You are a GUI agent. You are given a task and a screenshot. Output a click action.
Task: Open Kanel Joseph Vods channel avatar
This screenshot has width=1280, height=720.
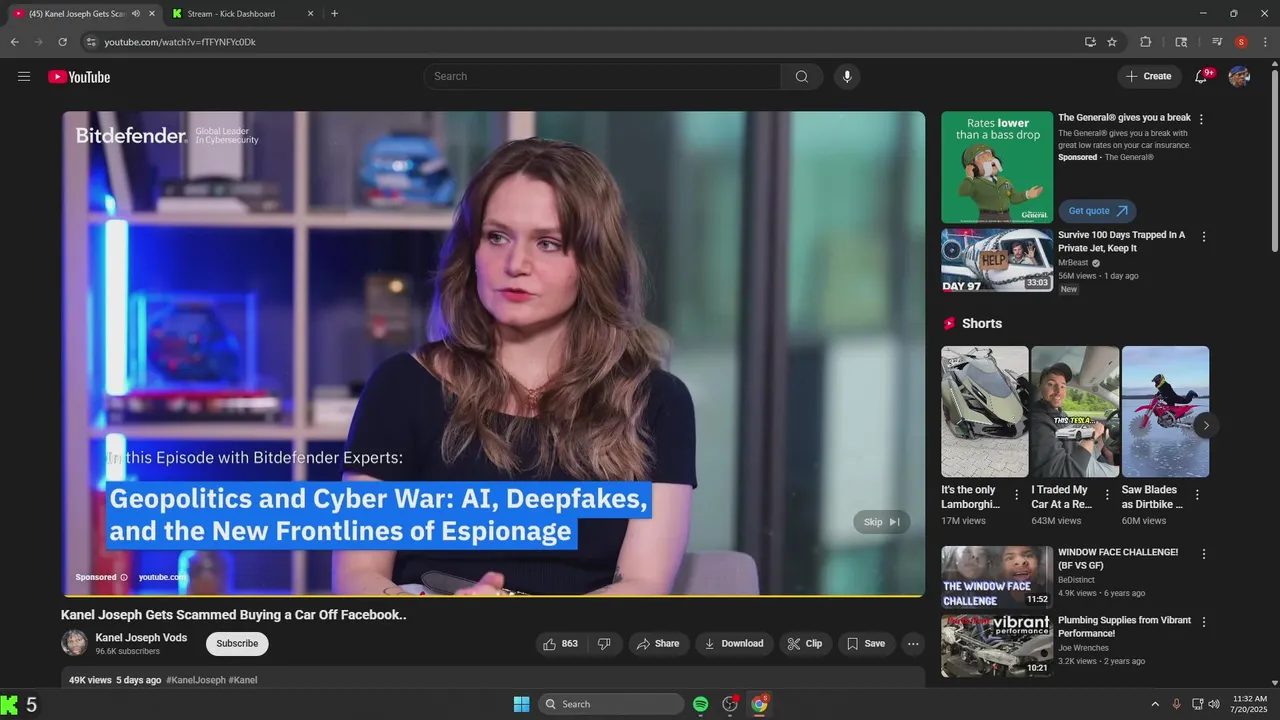74,643
